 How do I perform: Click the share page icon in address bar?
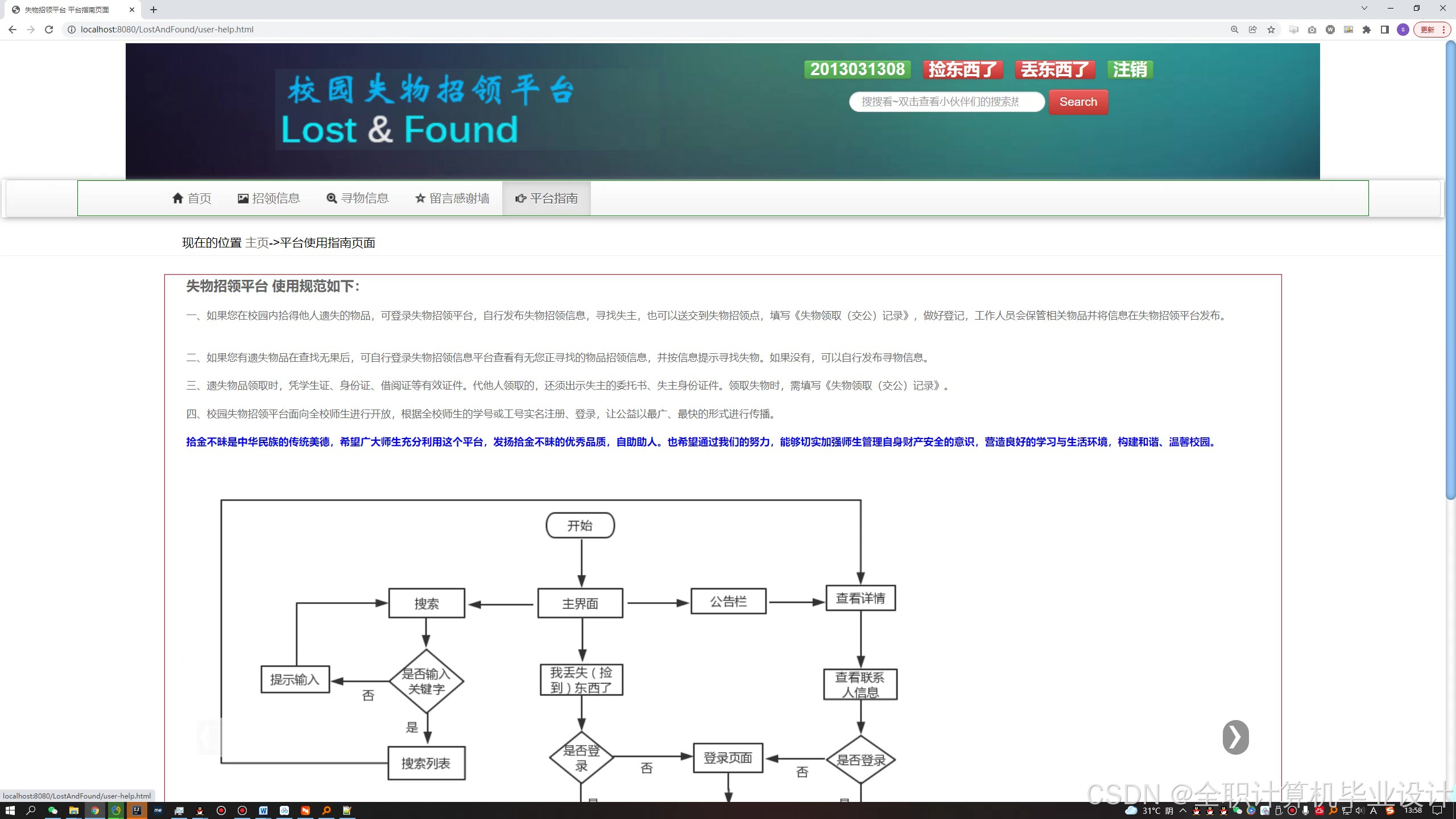[x=1252, y=30]
